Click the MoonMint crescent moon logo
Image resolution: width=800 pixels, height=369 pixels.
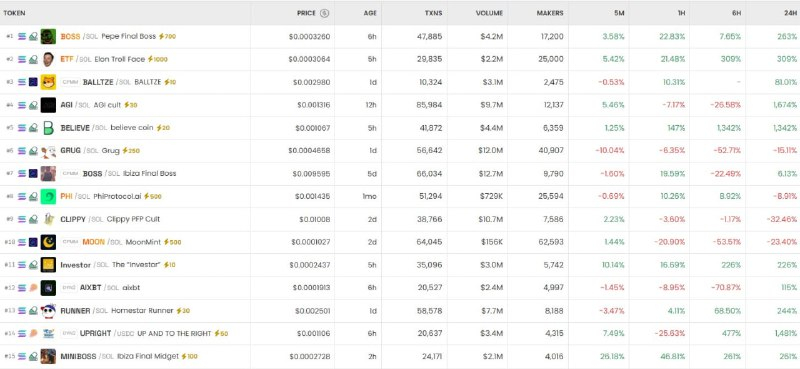pos(48,242)
